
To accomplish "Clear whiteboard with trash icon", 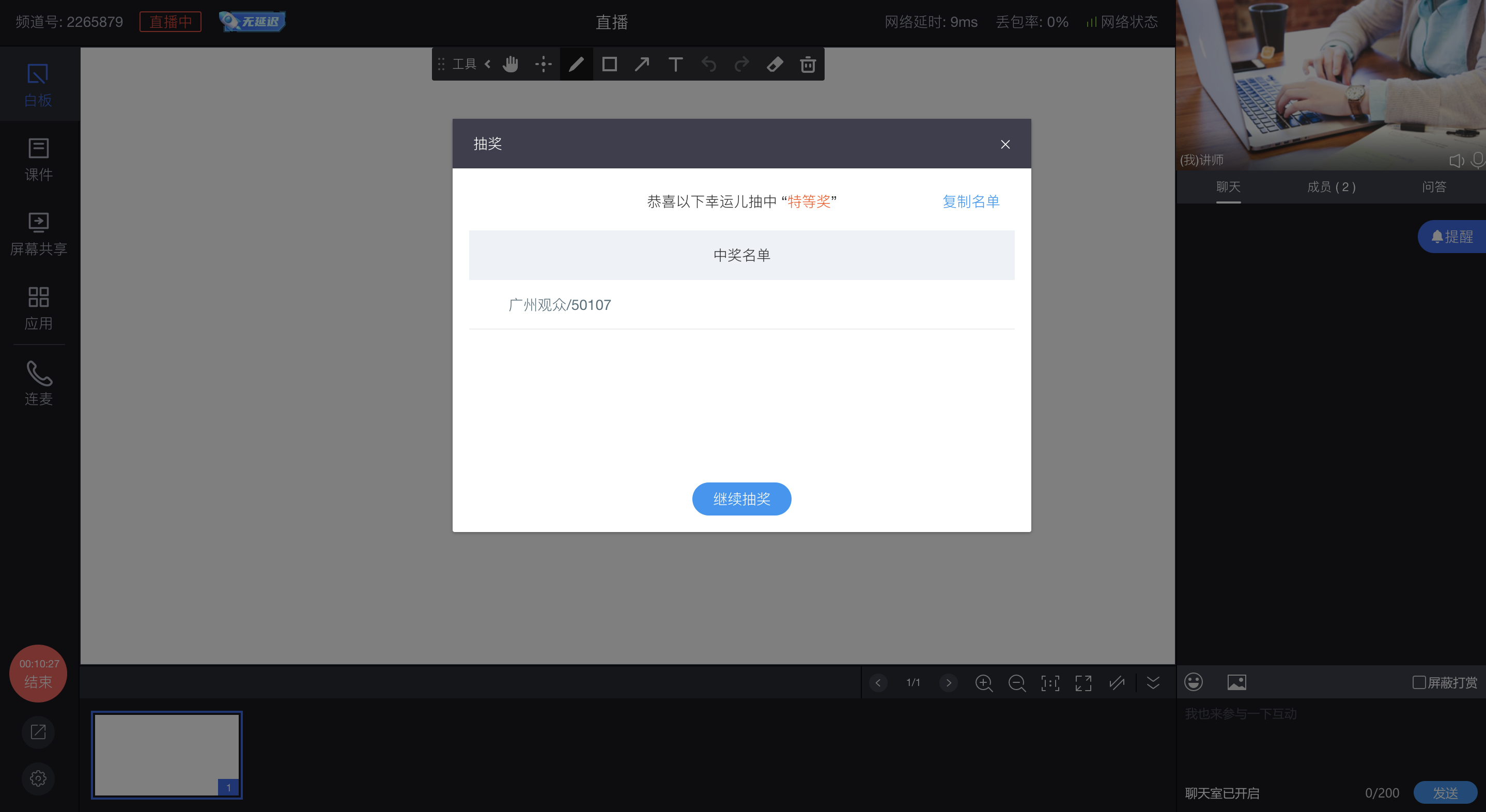I will (x=808, y=64).
